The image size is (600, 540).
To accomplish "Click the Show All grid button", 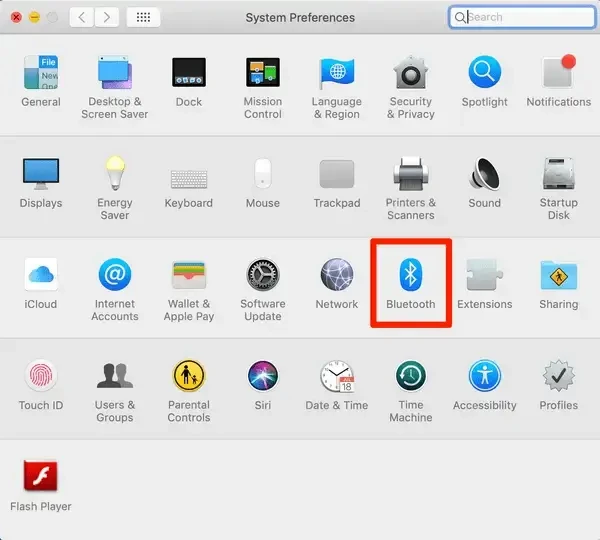I will pos(144,17).
